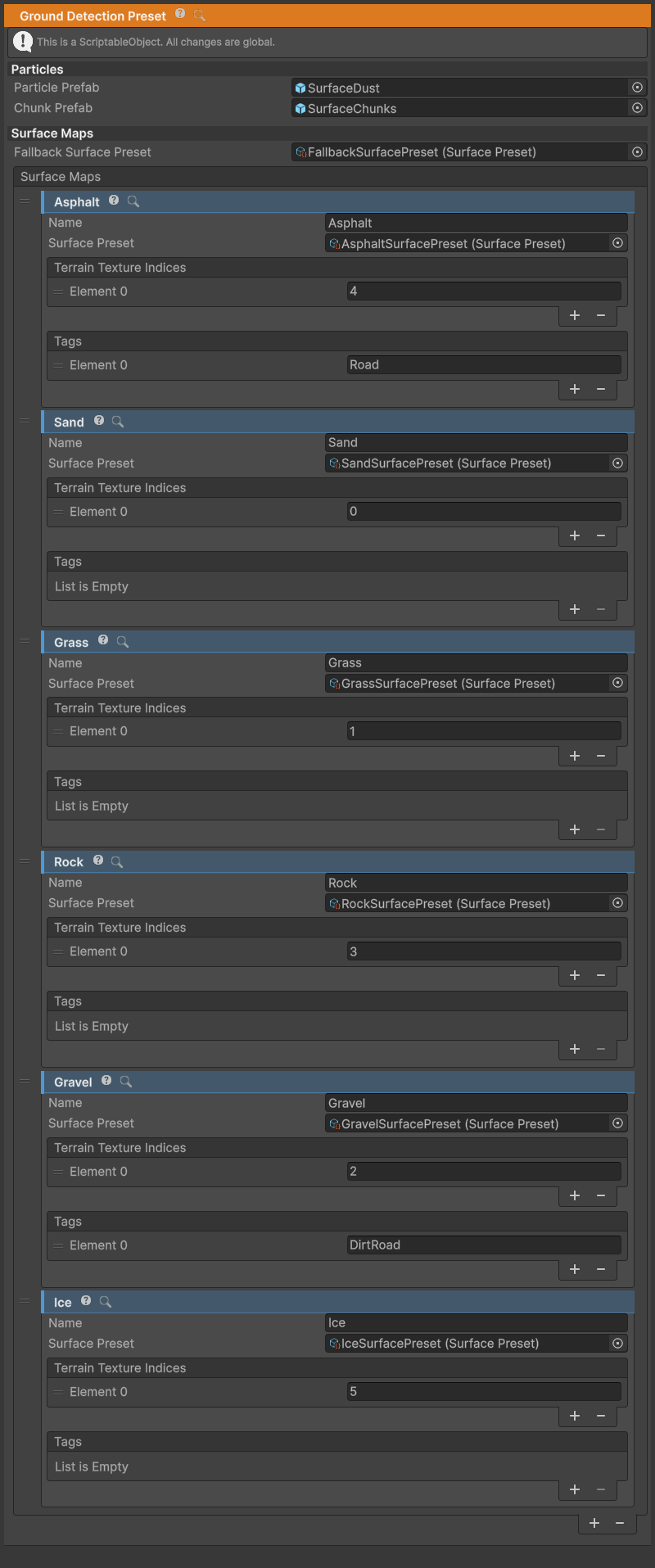Click the Sand Name input field
The height and width of the screenshot is (1568, 655).
point(477,443)
